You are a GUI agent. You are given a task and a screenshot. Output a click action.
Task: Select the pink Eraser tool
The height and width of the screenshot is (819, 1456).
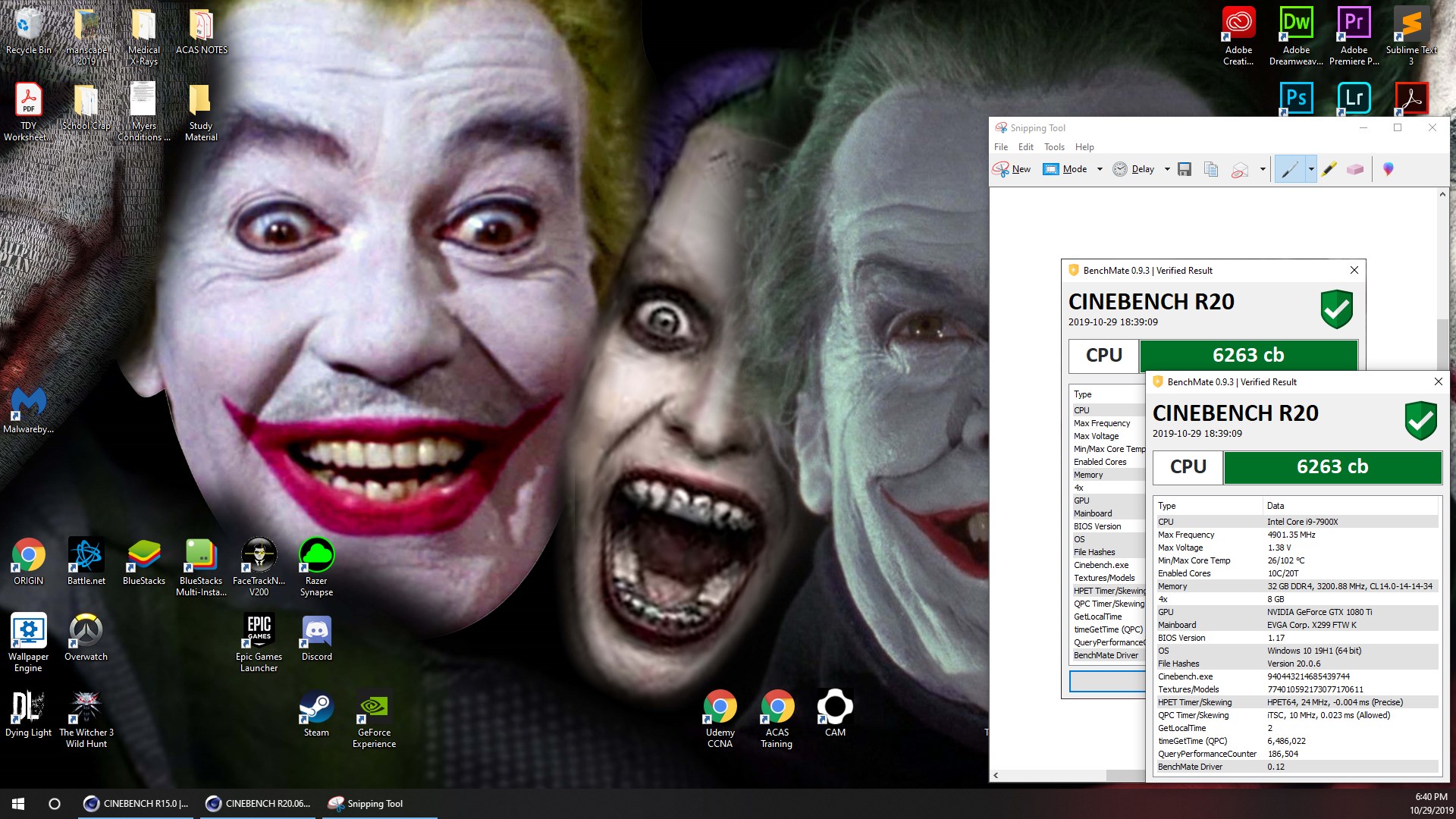pos(1355,169)
